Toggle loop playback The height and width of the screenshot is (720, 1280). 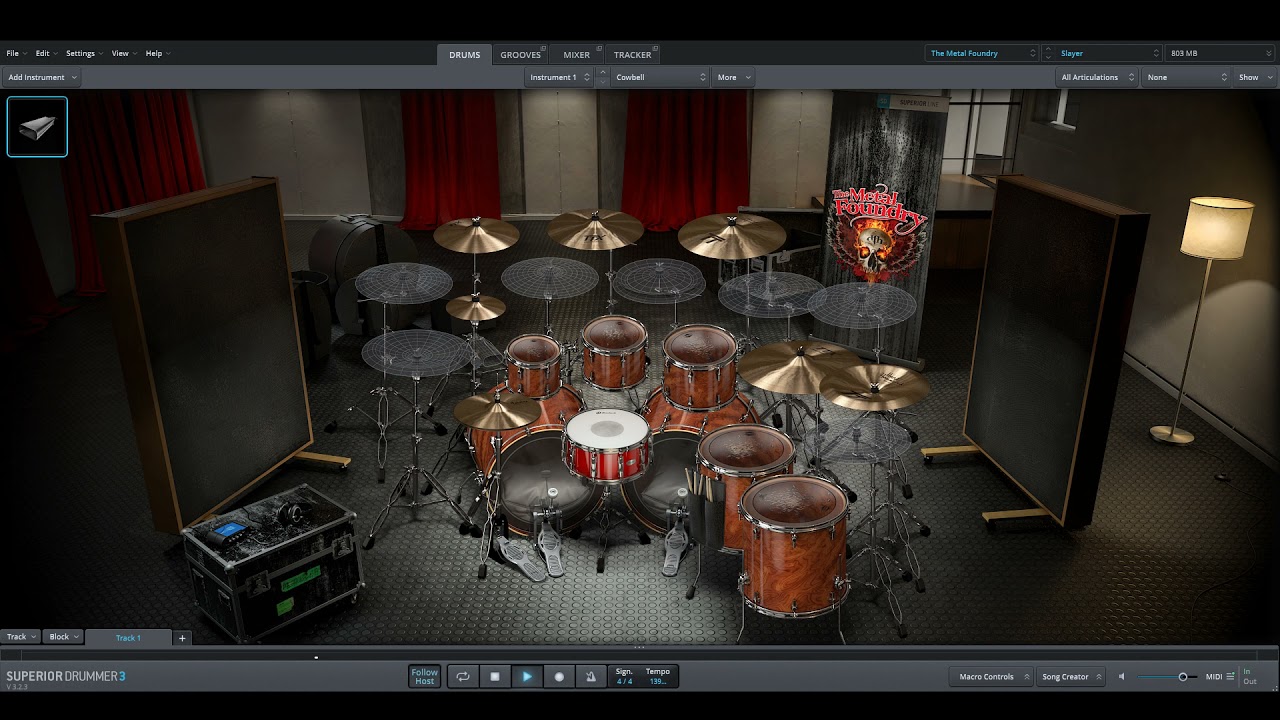tap(463, 677)
